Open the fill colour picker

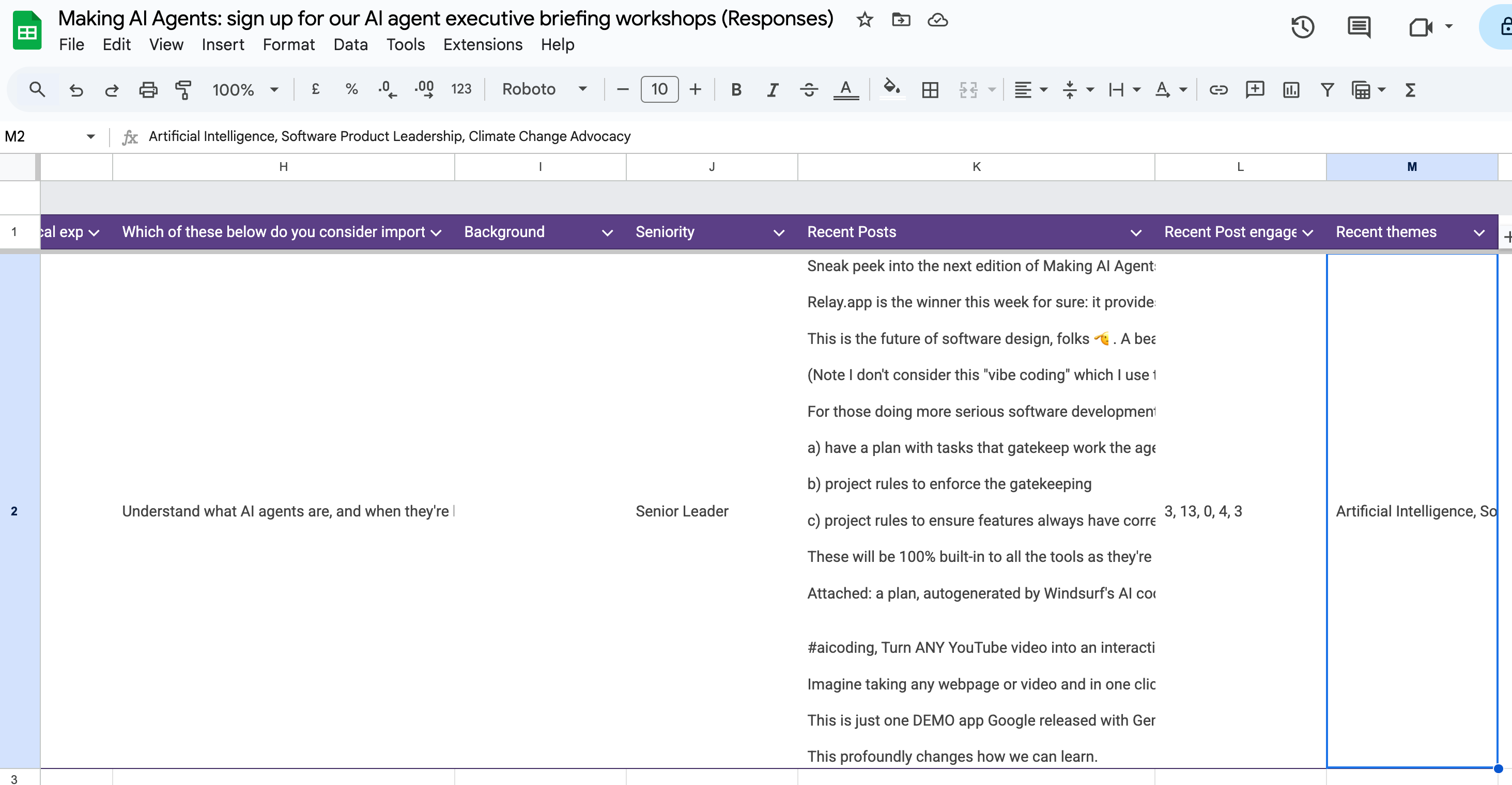pyautogui.click(x=891, y=89)
